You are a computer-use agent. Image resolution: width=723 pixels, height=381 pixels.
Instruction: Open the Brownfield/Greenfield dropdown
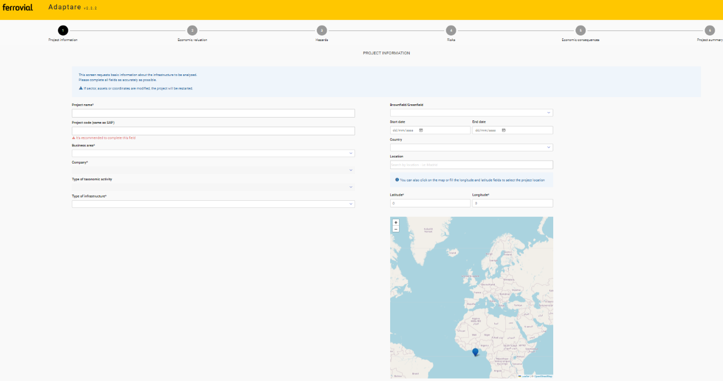(x=471, y=113)
